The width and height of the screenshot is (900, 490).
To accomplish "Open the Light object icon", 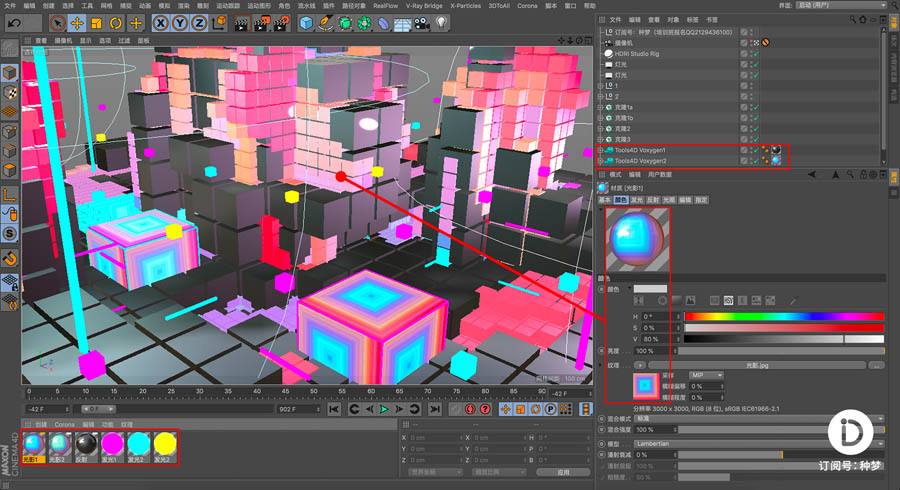I will (x=441, y=23).
